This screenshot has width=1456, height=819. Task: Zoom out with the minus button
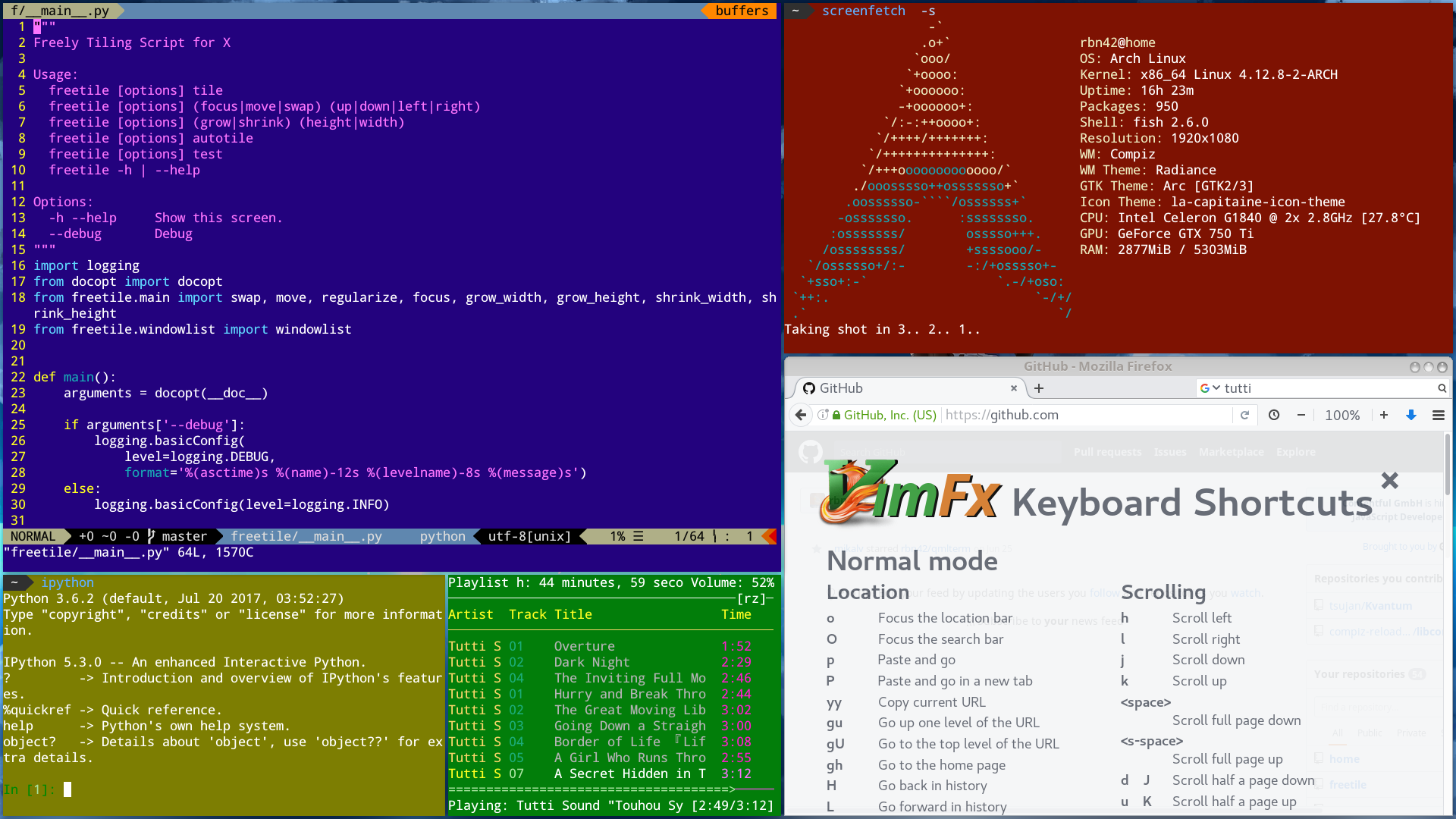click(1301, 415)
